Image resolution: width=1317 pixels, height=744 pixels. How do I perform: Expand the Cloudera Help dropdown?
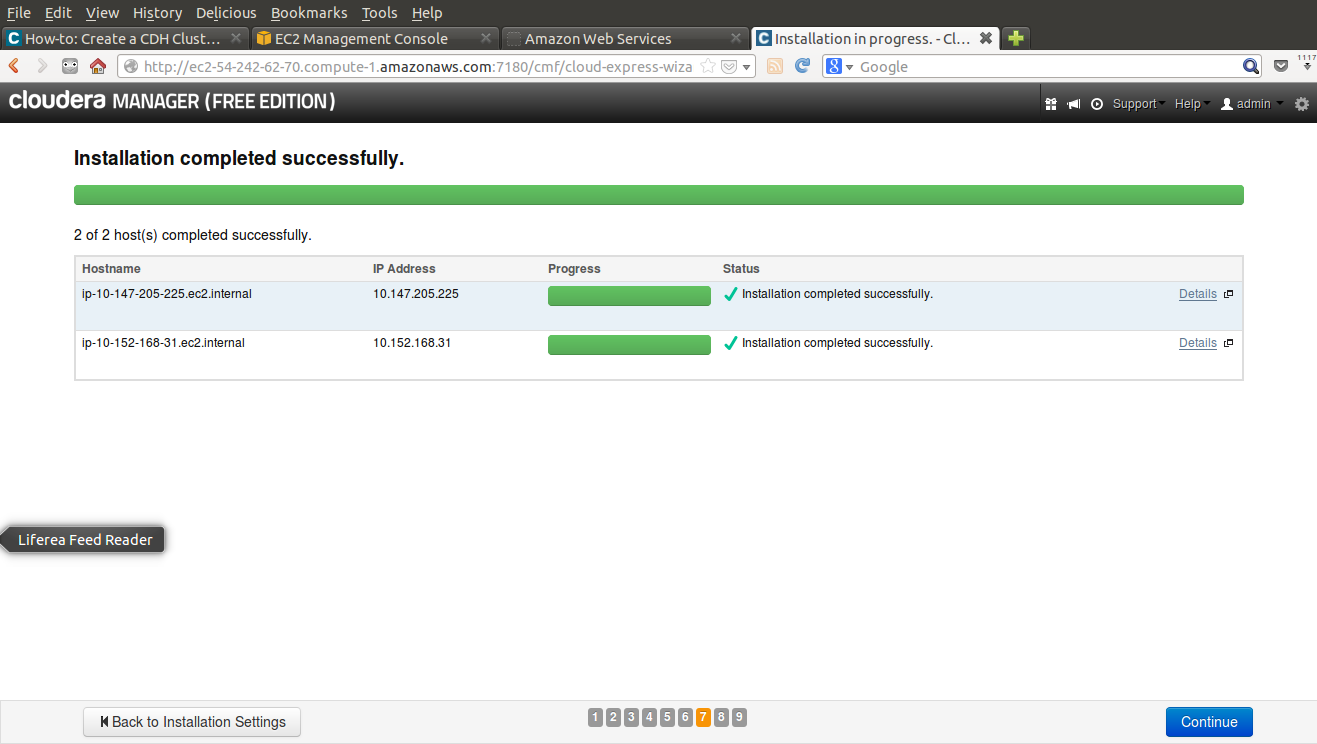click(1192, 104)
